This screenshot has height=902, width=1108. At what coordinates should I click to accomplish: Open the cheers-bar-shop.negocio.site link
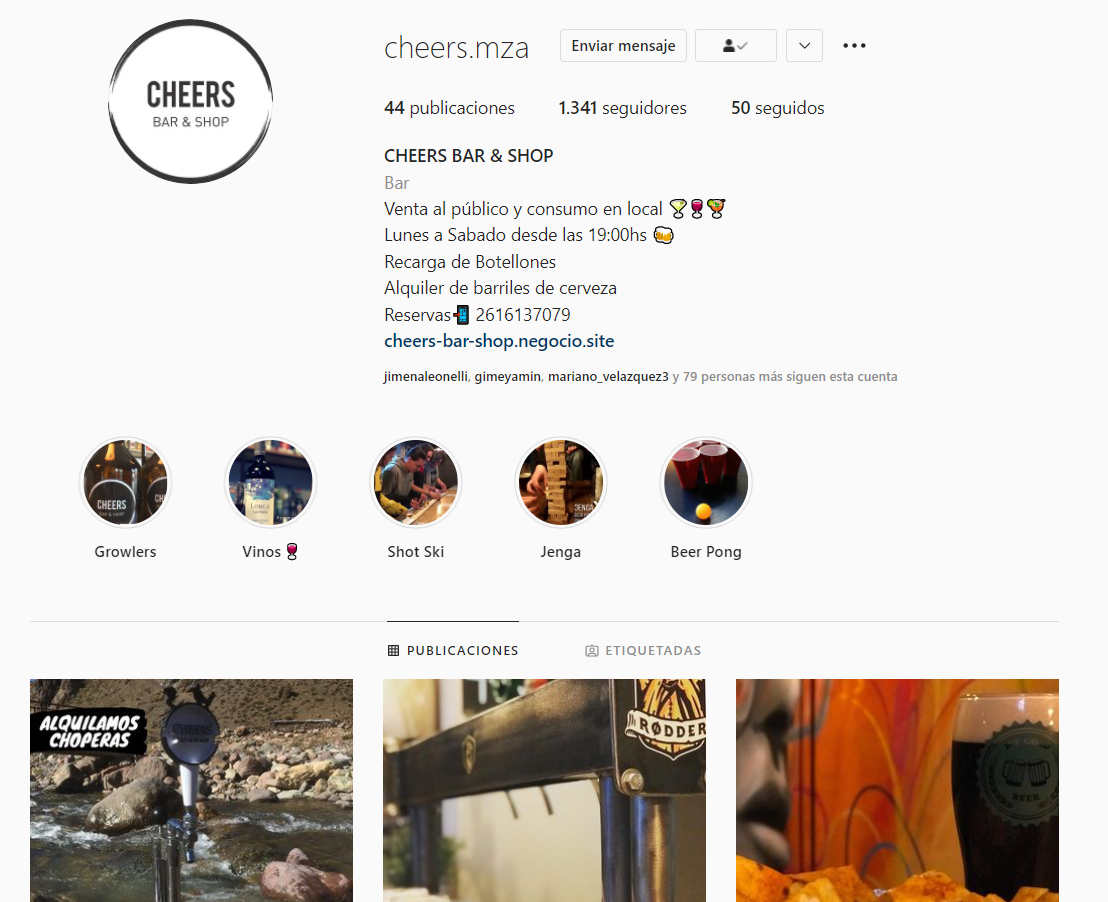point(499,341)
